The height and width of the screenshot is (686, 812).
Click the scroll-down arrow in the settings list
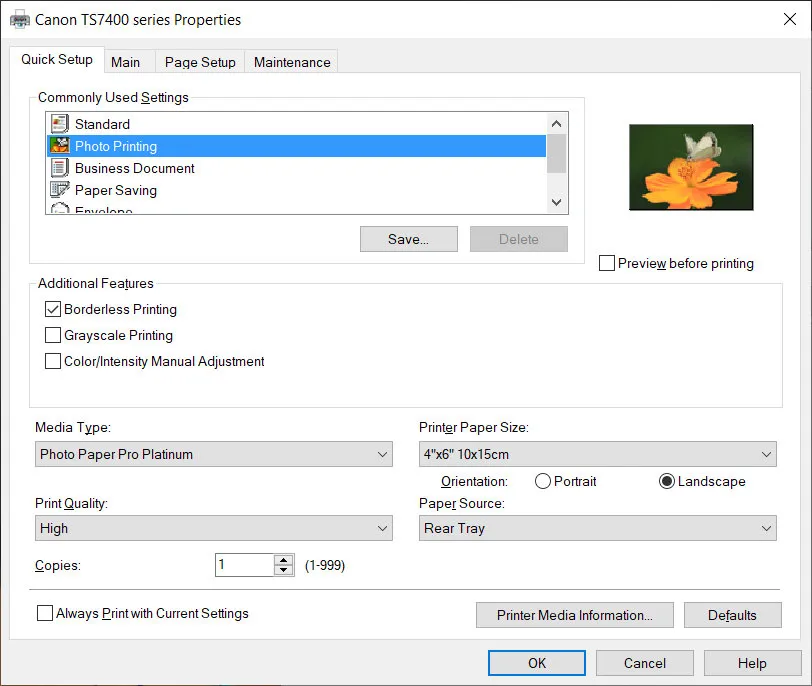click(556, 201)
